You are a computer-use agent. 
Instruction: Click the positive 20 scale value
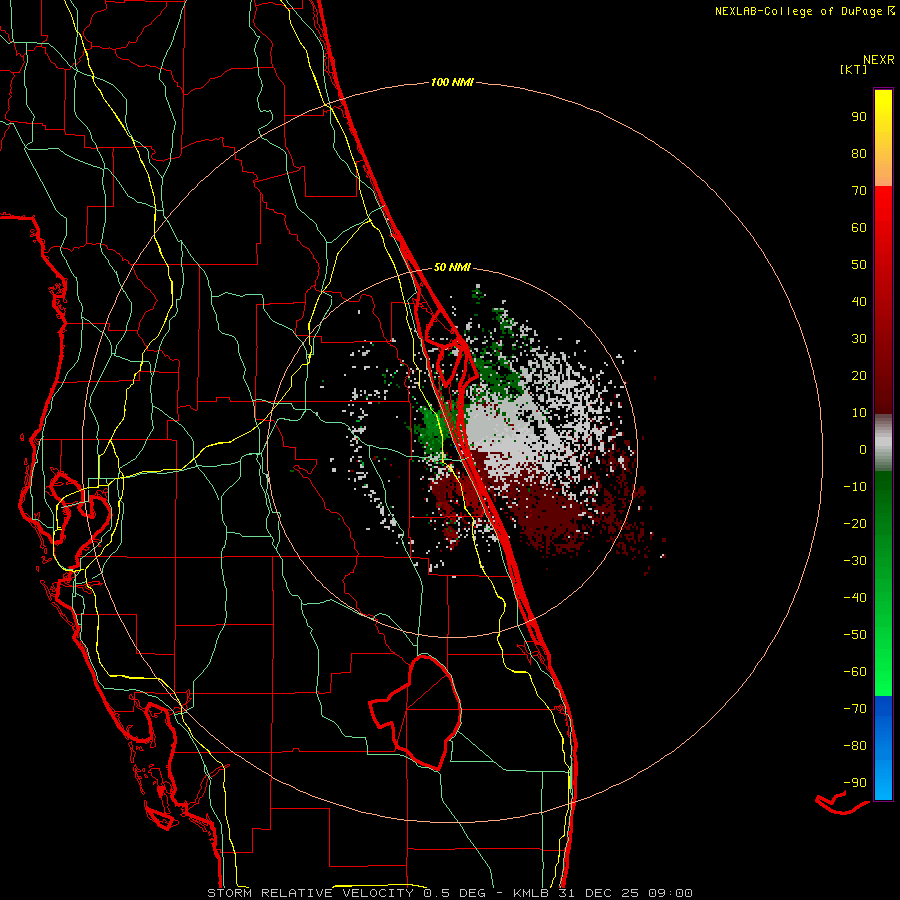click(x=859, y=375)
